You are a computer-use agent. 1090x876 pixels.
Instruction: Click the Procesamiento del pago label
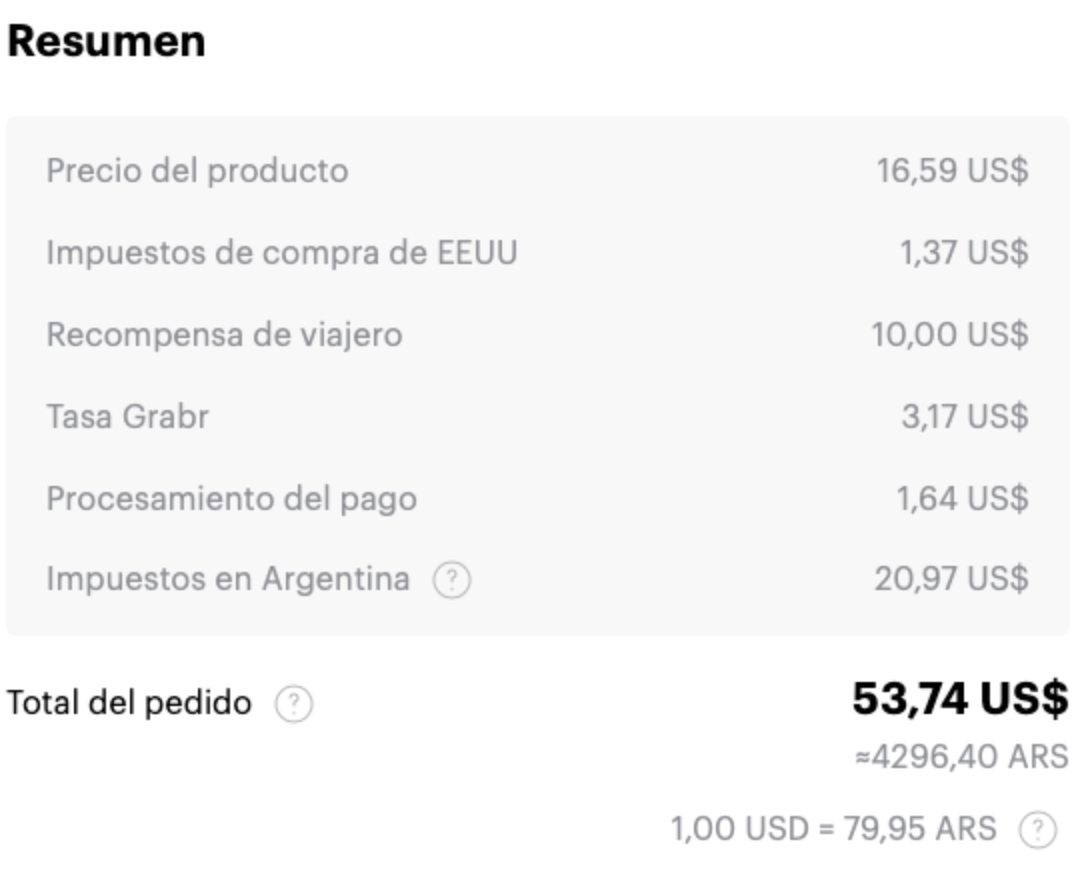click(x=231, y=498)
